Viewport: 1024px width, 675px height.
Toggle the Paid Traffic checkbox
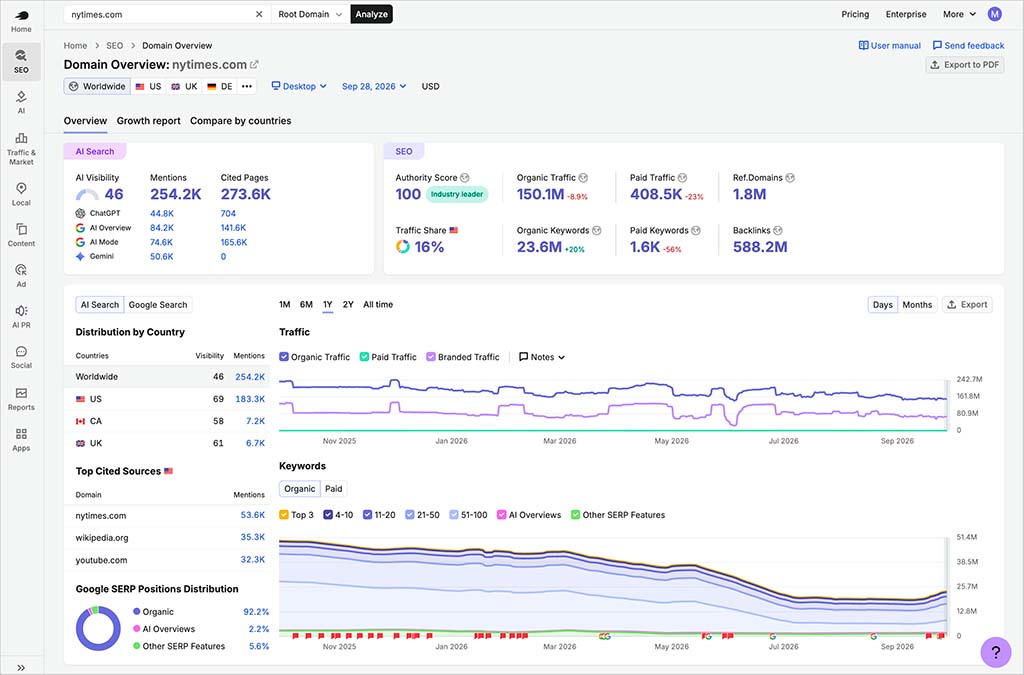(x=364, y=357)
